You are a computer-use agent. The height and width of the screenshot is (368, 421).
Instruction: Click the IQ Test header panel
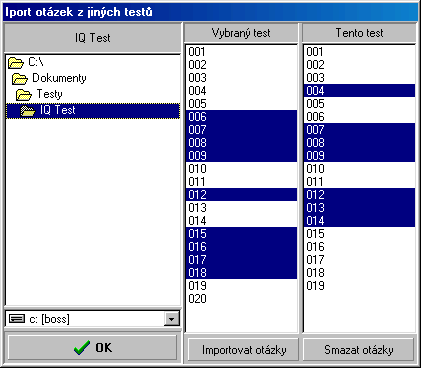93,38
